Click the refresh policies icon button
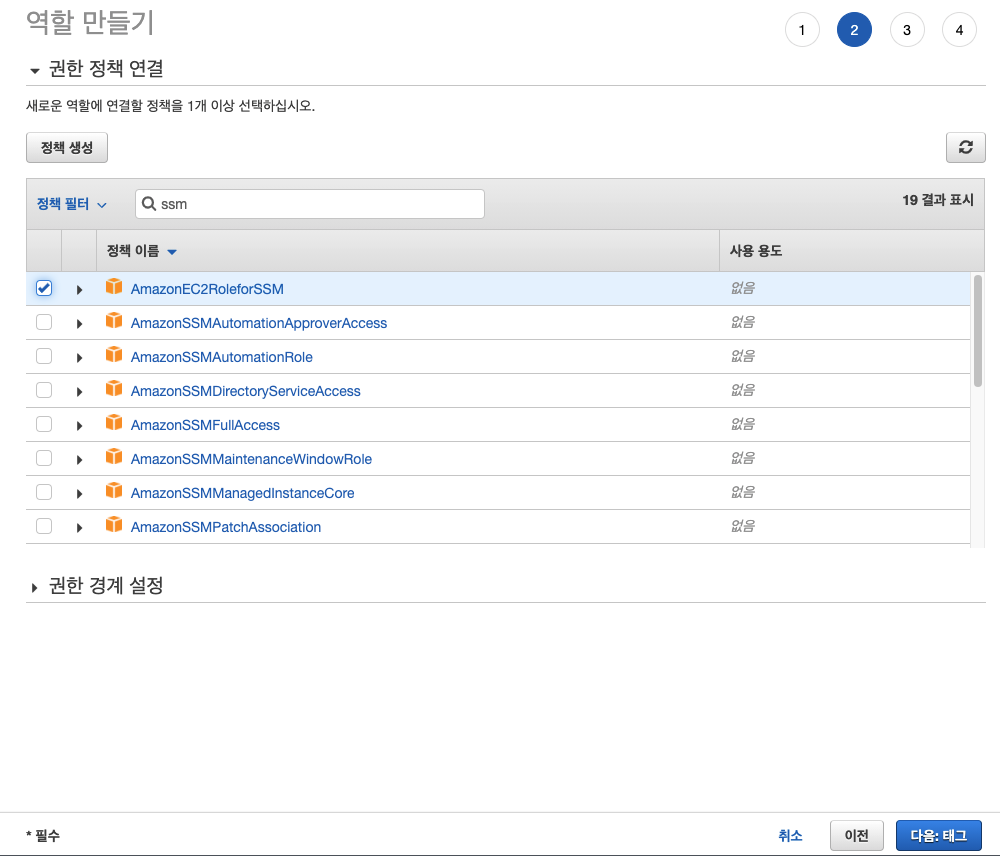 (966, 147)
